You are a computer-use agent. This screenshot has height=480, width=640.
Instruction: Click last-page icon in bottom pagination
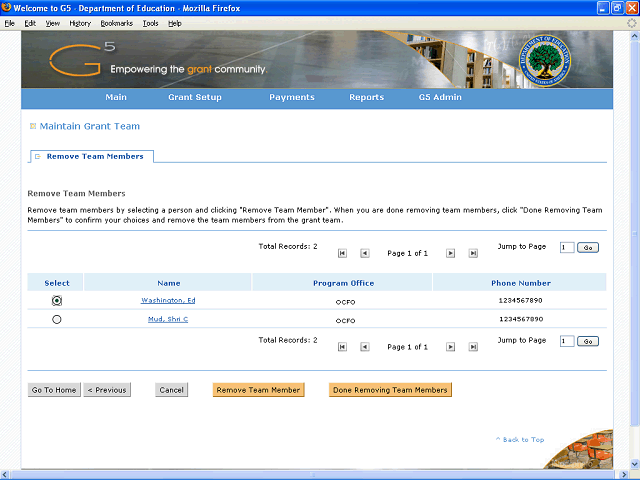tap(473, 347)
